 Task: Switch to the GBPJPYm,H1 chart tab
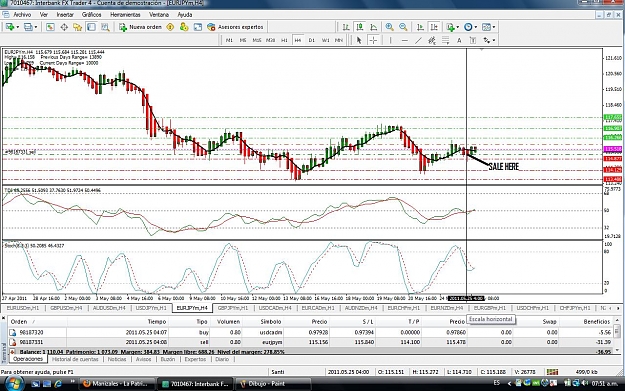[x=233, y=308]
